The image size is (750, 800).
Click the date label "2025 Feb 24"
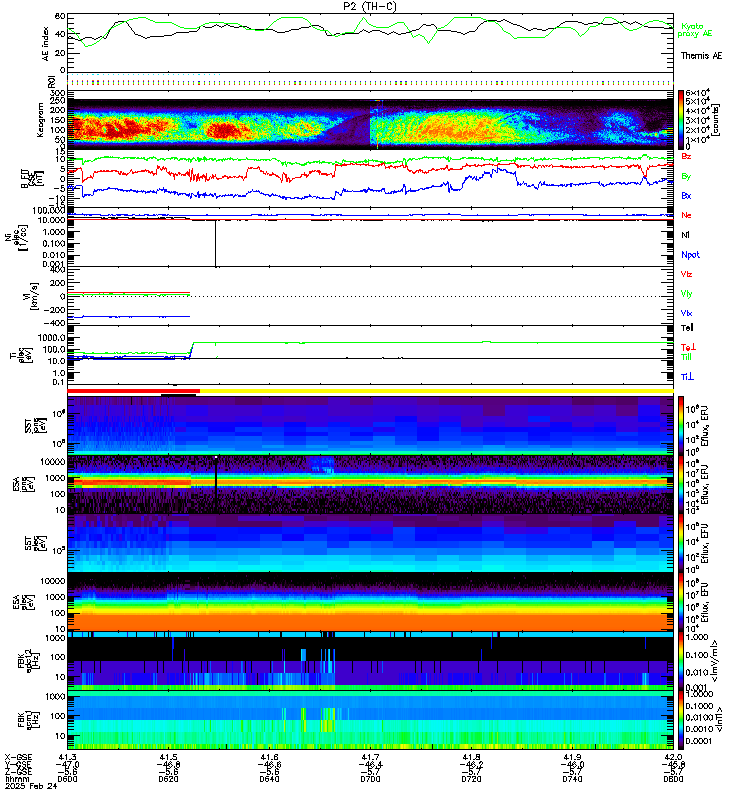pos(31,786)
